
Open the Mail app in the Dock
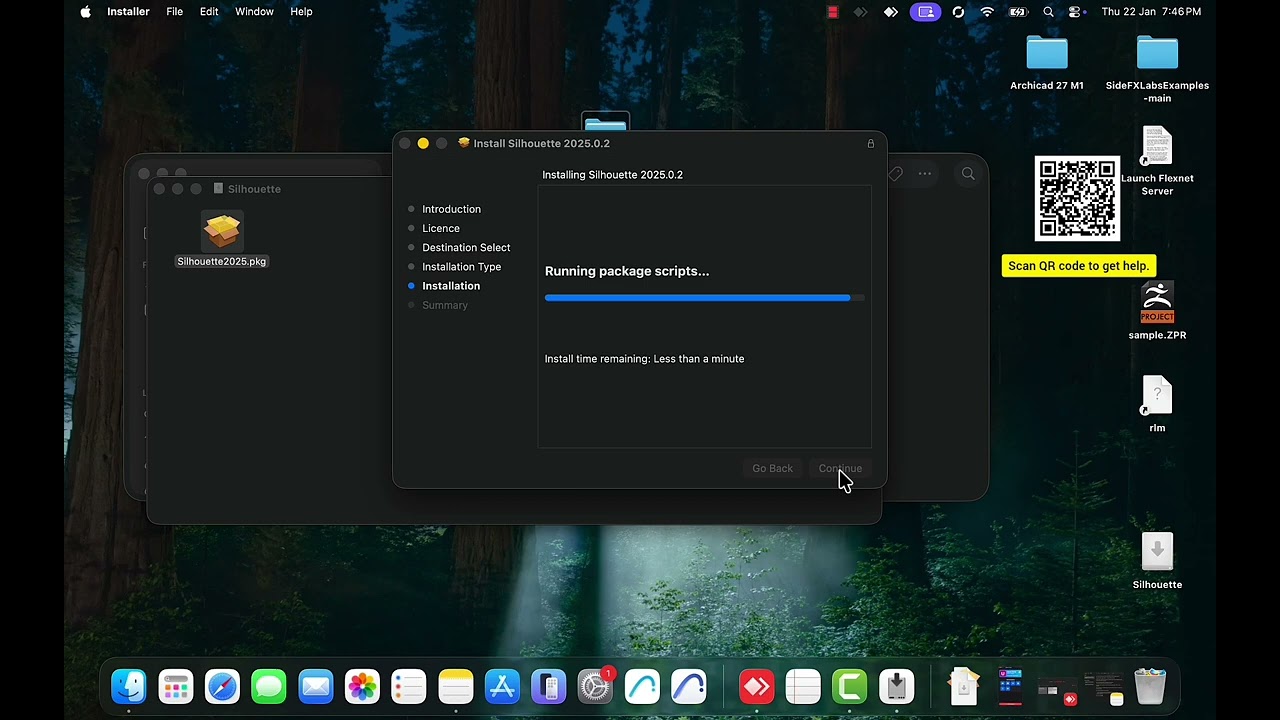click(x=316, y=687)
